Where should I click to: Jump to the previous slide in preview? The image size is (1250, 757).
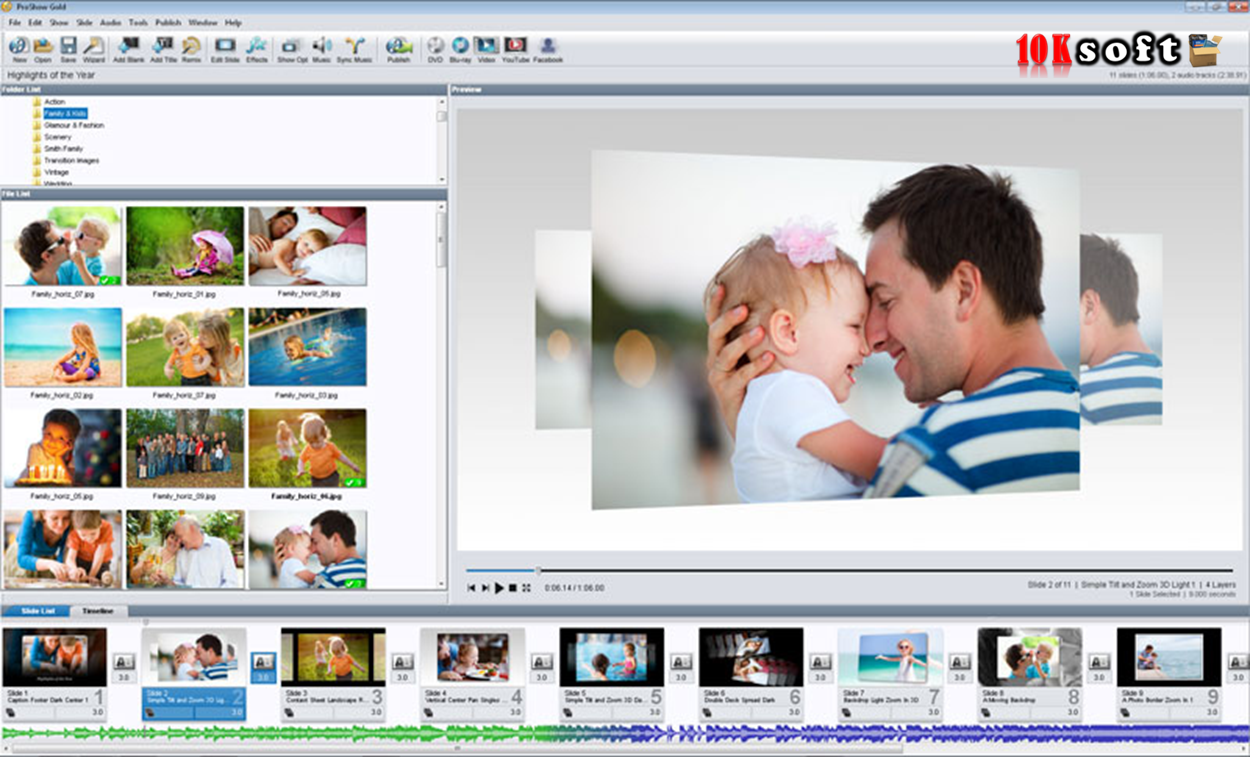[472, 588]
